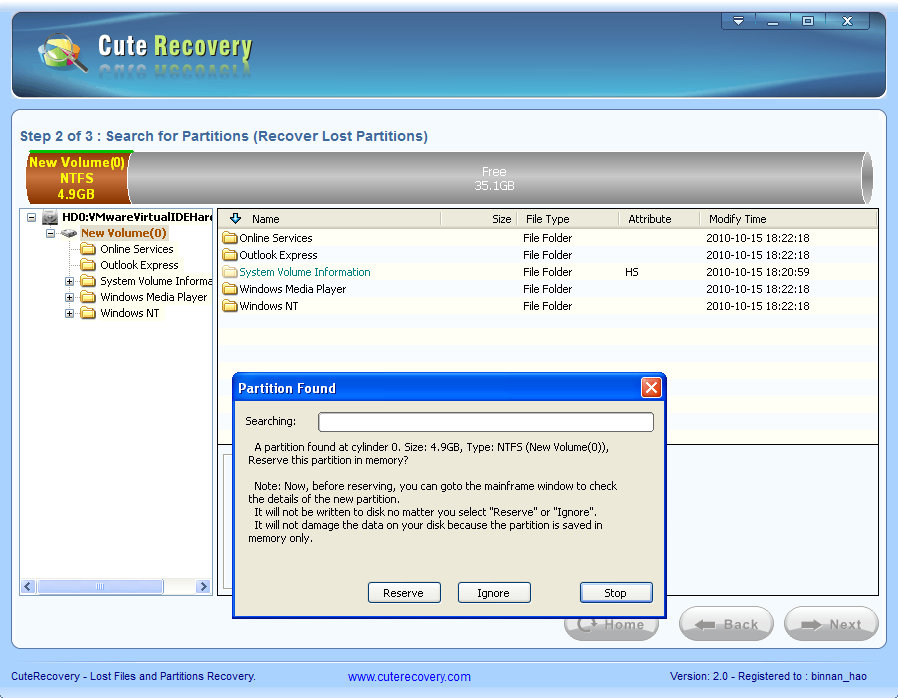Select the New Volume(0) NTFS partition block
Screen dimensions: 898x698
[x=77, y=178]
